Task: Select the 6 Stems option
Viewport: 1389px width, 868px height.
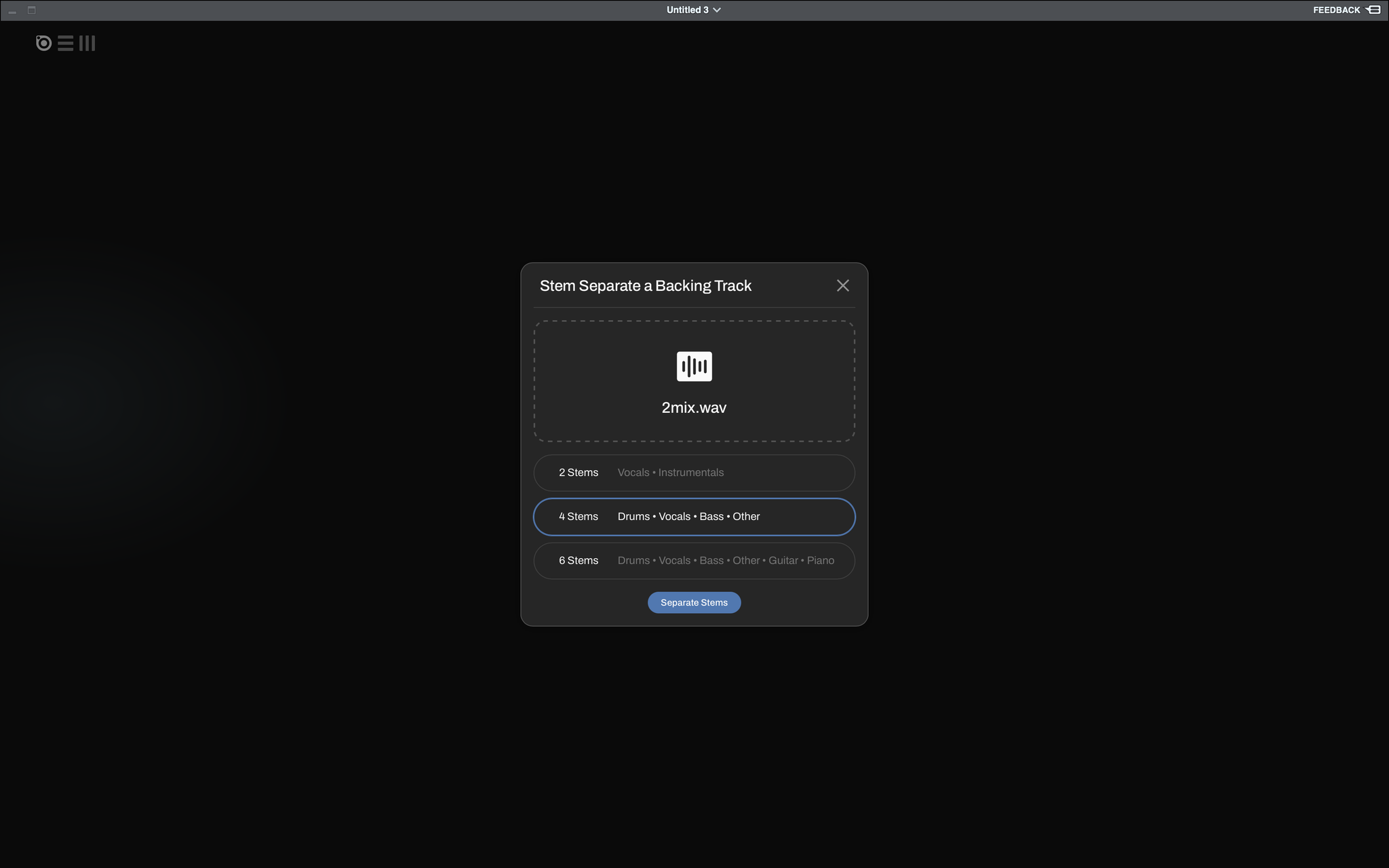Action: [694, 561]
